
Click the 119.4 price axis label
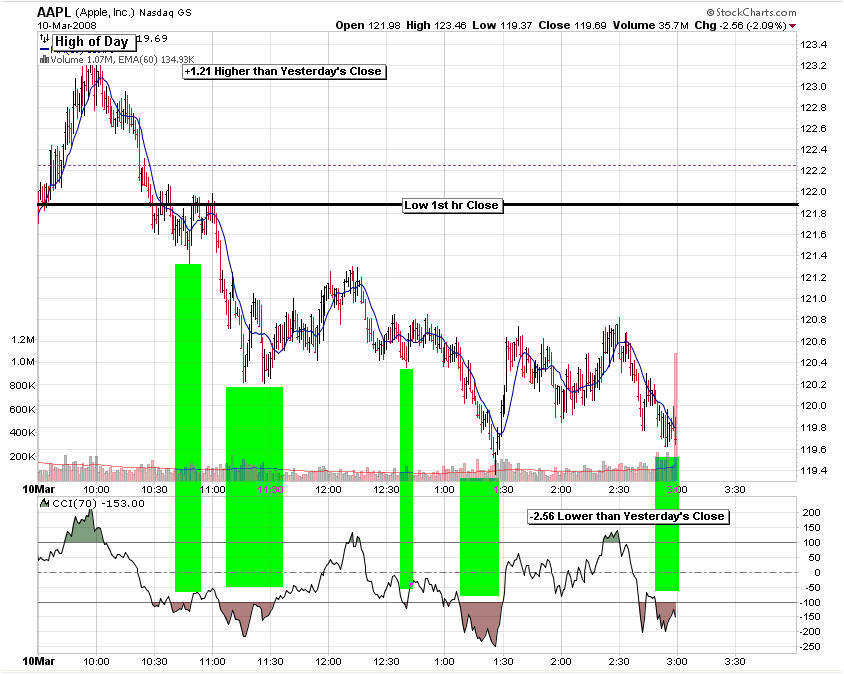[813, 471]
